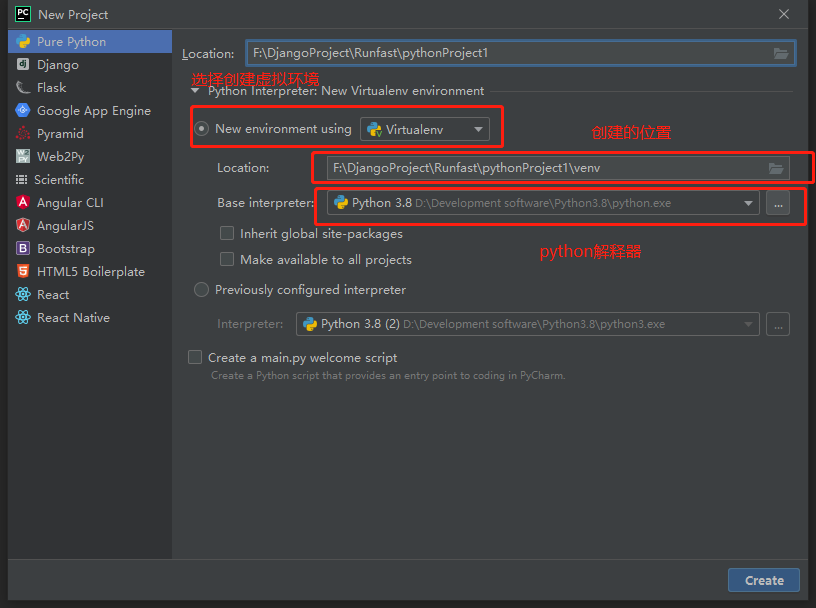Screen dimensions: 816x608
Task: Select AngularJS project type
Action: [x=90, y=225]
